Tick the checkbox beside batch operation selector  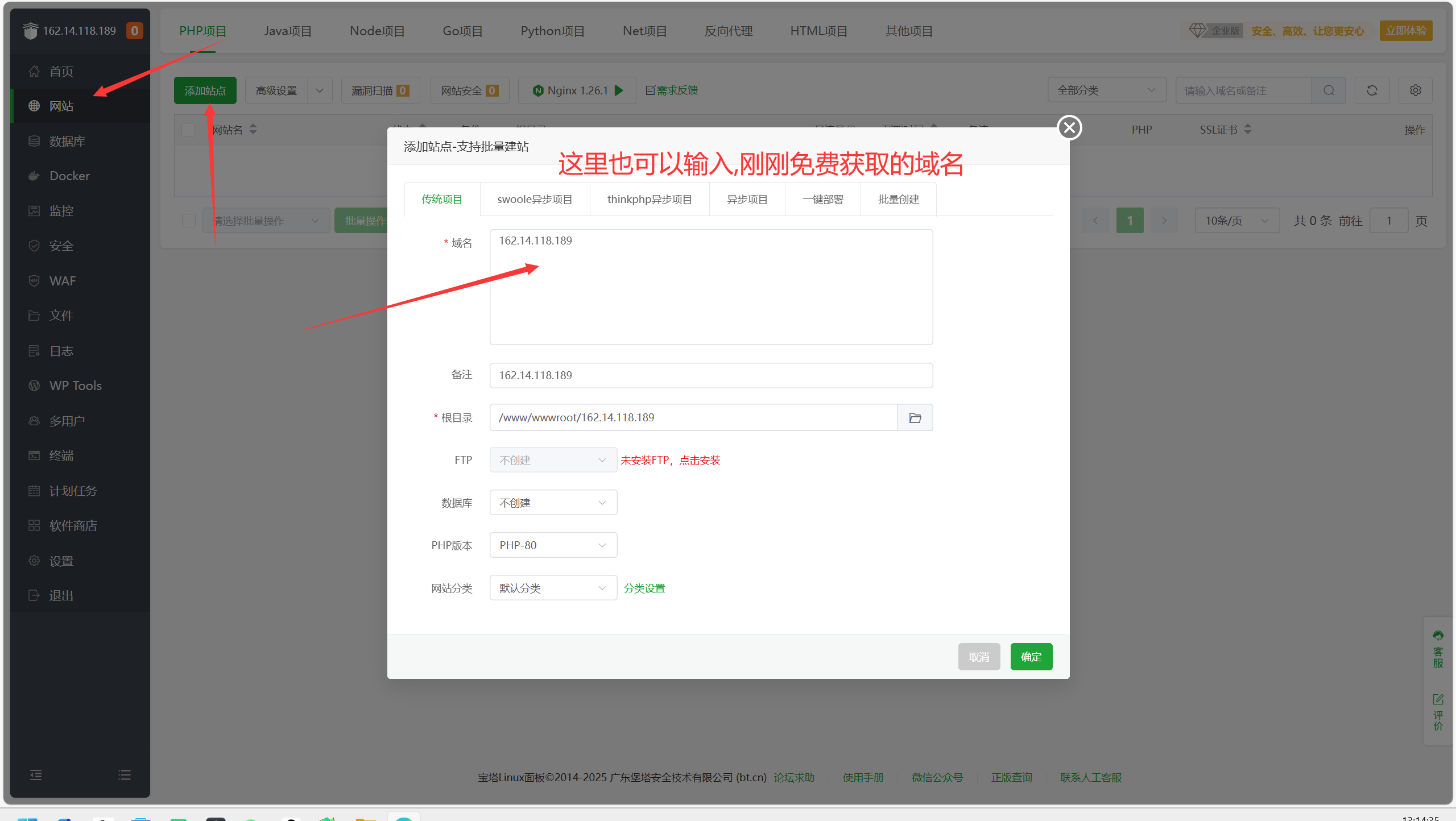click(x=189, y=221)
